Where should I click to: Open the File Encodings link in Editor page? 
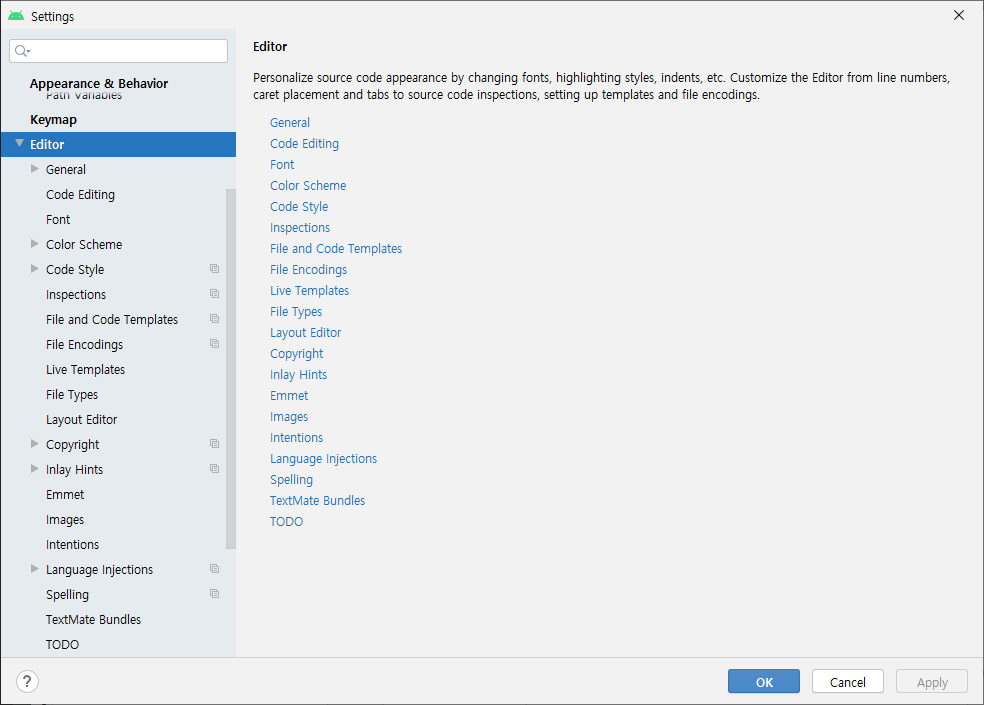click(309, 270)
